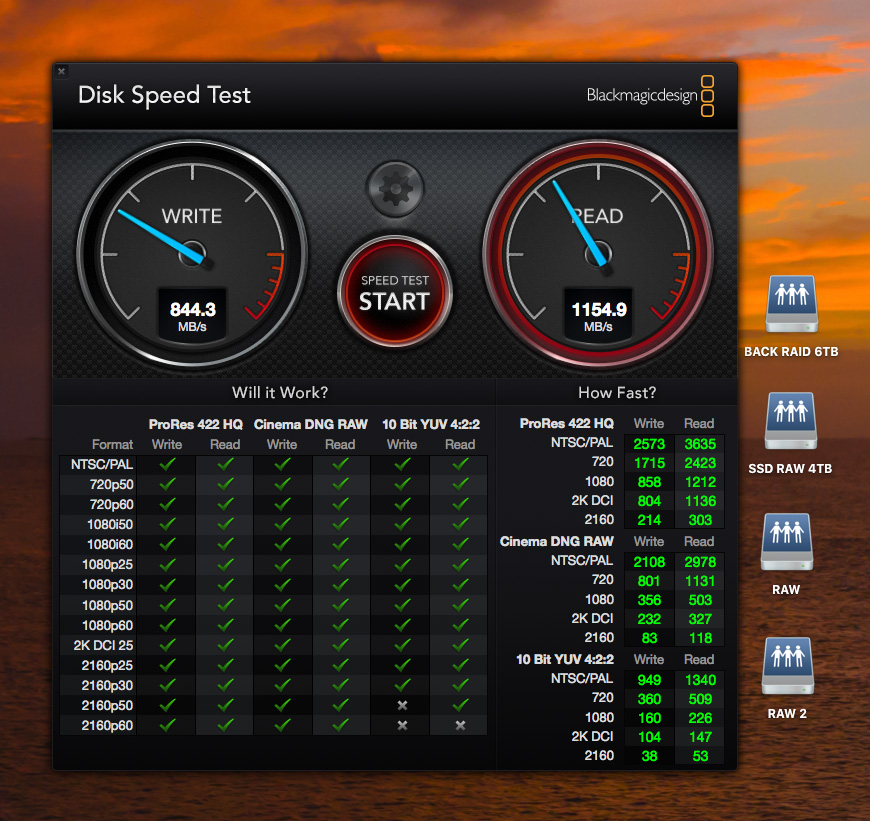Click Cinema DNG RAW write checkmark for 1080i50

[x=282, y=524]
